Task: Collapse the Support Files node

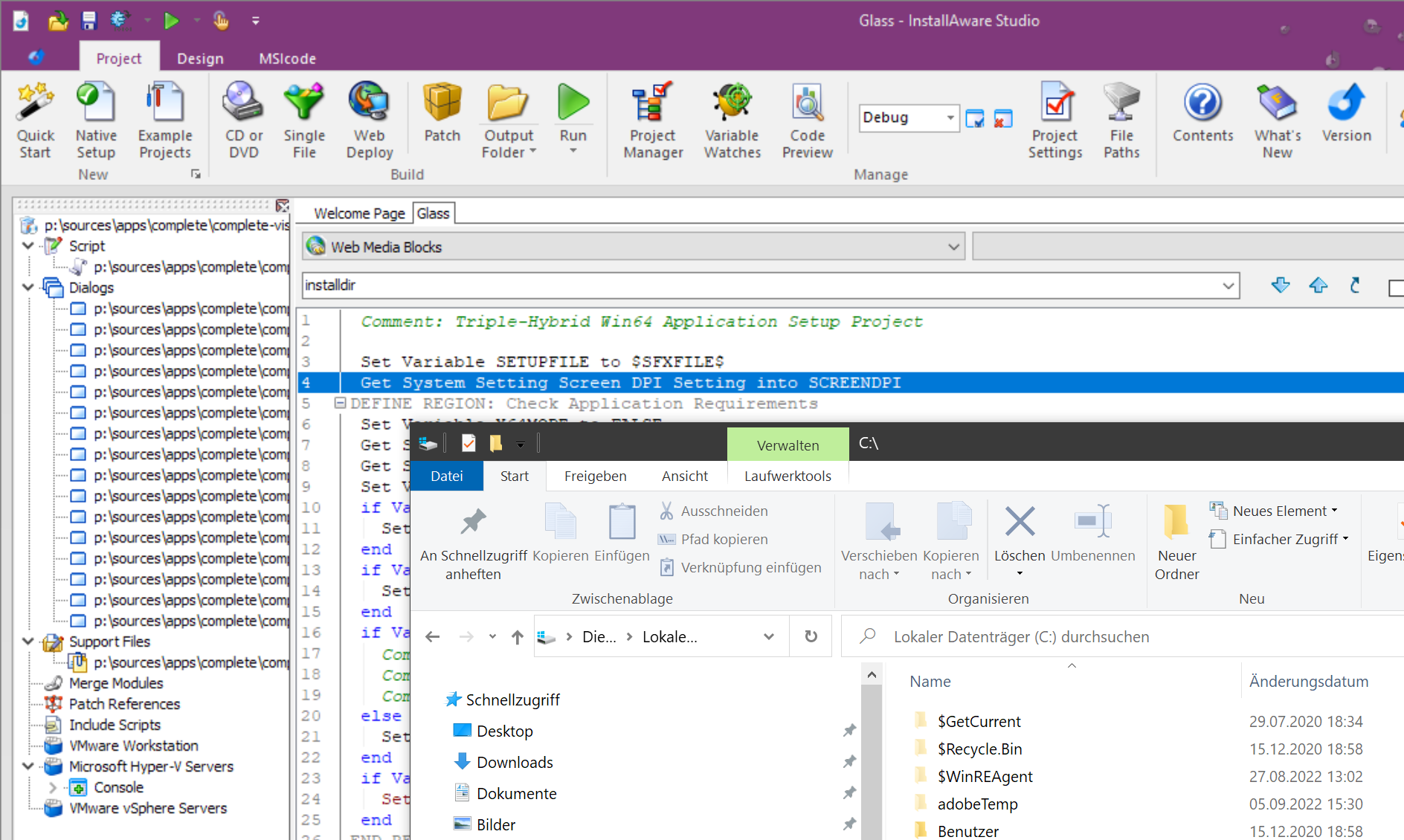Action: (28, 641)
